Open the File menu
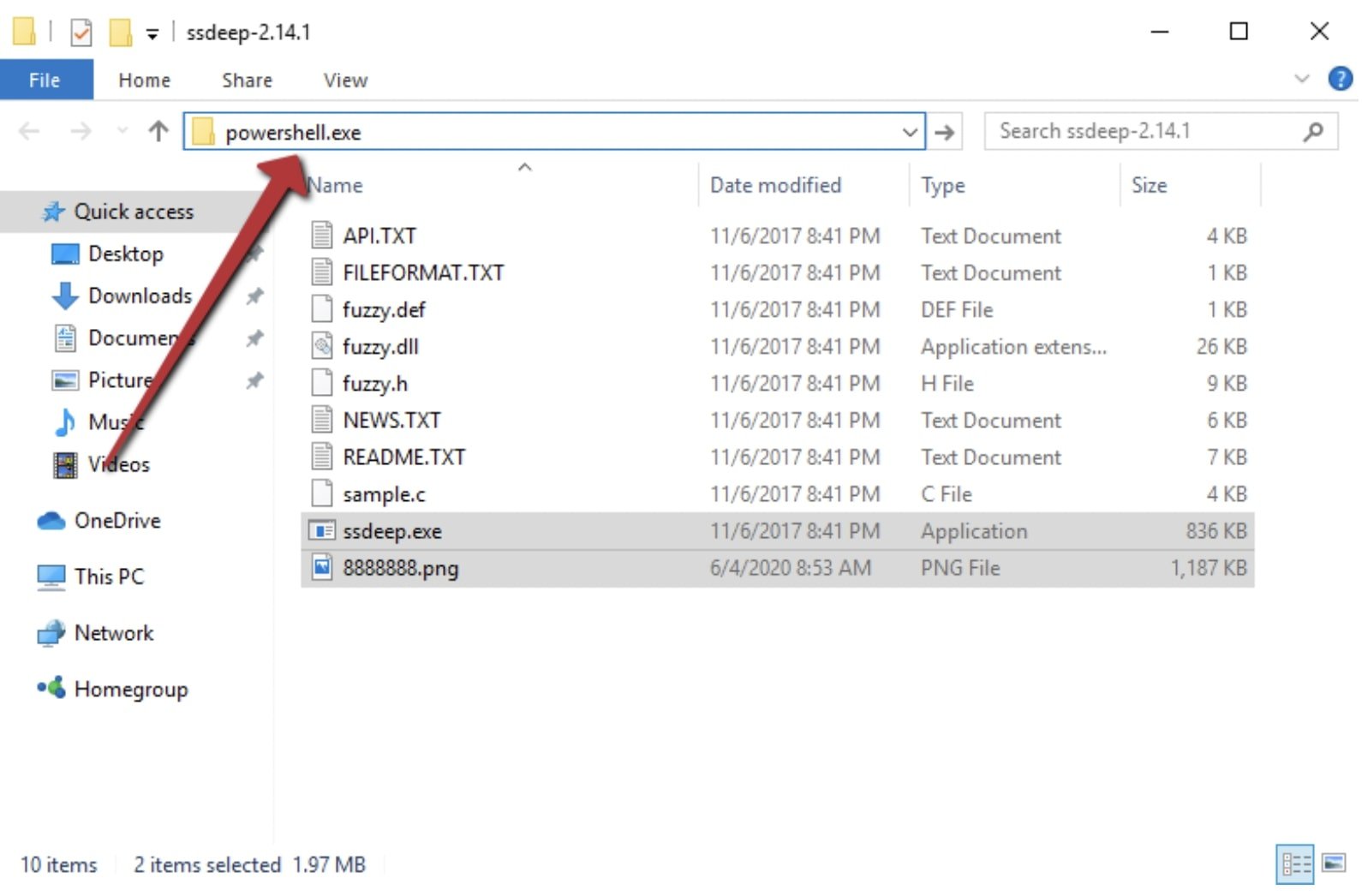This screenshot has height=896, width=1362. tap(45, 80)
